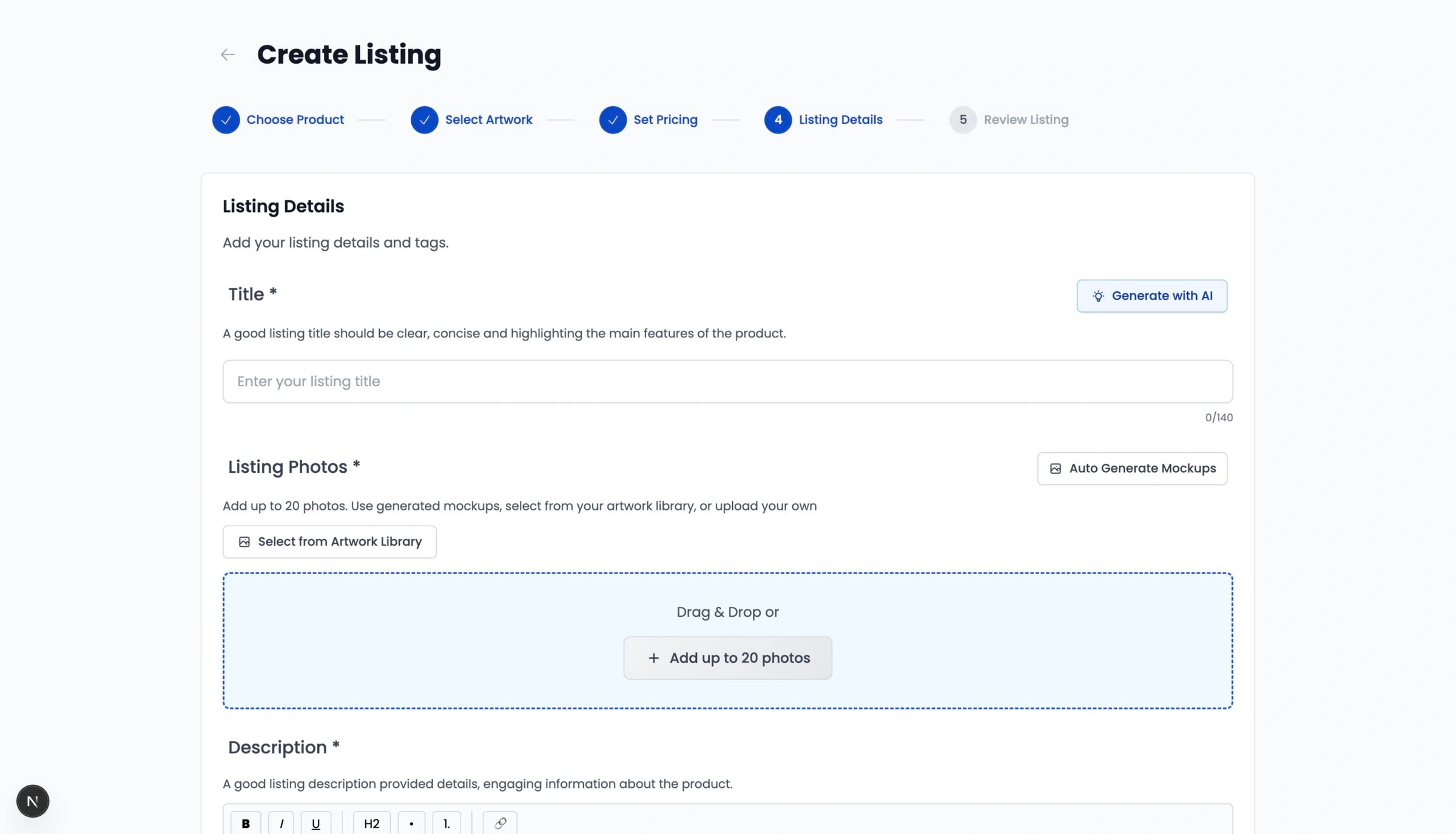The image size is (1456, 834).
Task: Click the back arrow beside Create Listing
Action: [227, 54]
